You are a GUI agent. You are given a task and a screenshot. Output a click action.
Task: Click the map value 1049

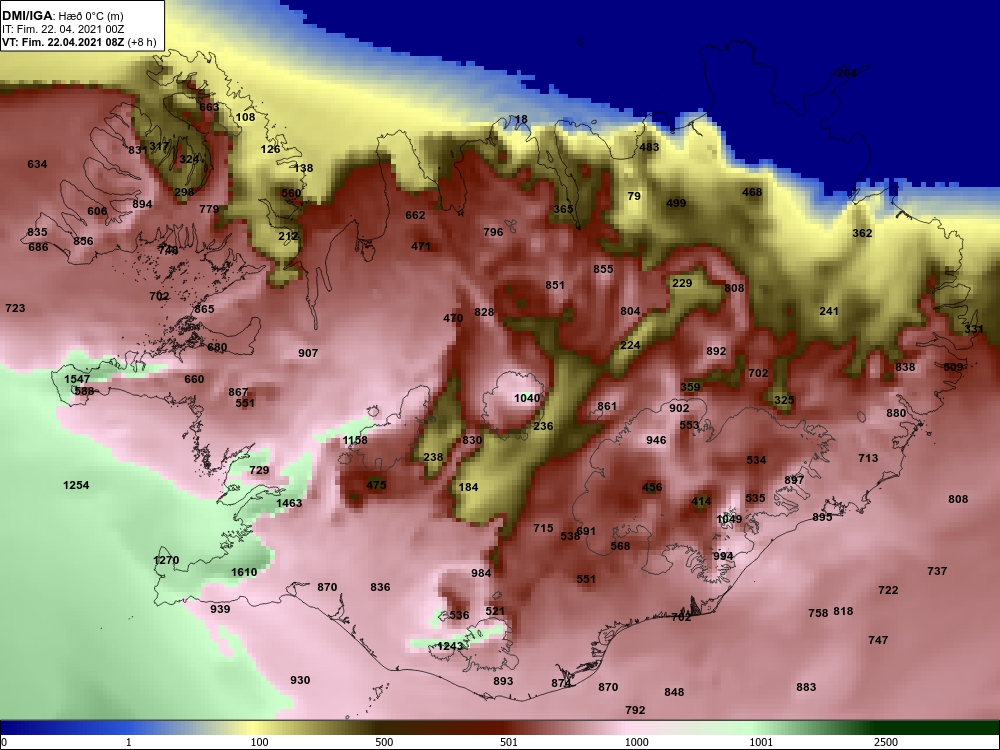pyautogui.click(x=729, y=519)
